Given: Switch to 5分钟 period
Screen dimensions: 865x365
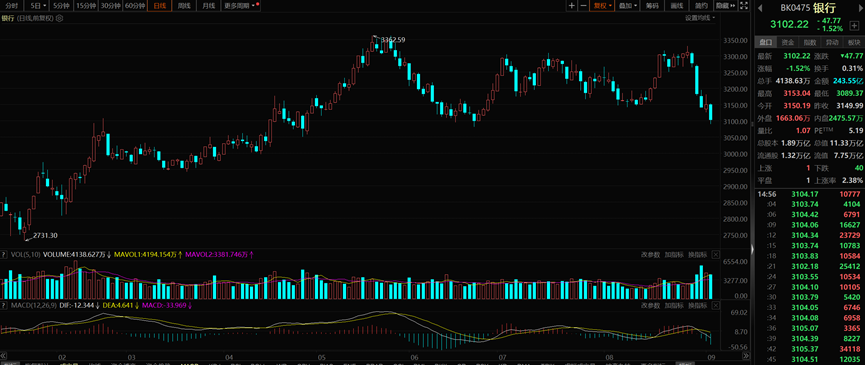Looking at the screenshot, I should pos(61,6).
